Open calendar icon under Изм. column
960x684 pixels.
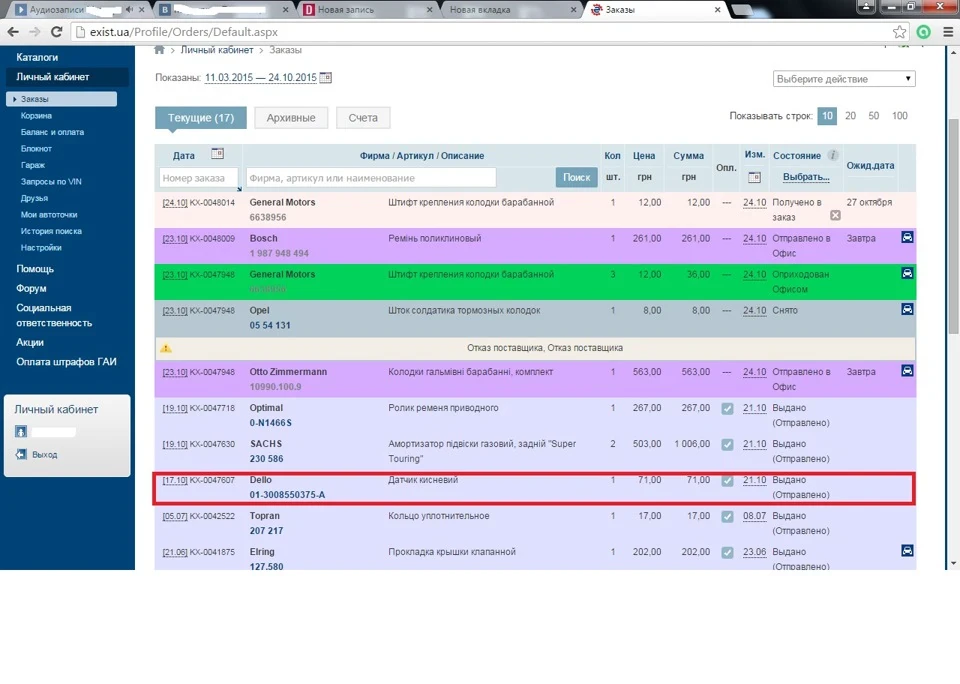pos(754,177)
